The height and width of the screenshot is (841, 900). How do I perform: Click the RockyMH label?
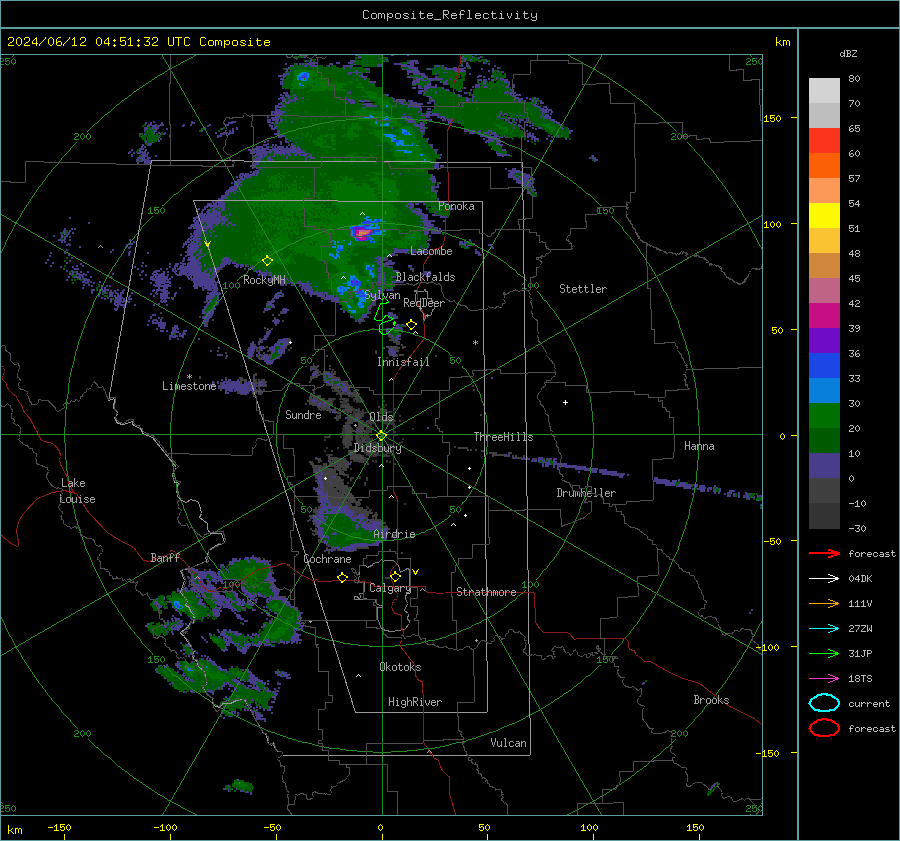(x=264, y=280)
